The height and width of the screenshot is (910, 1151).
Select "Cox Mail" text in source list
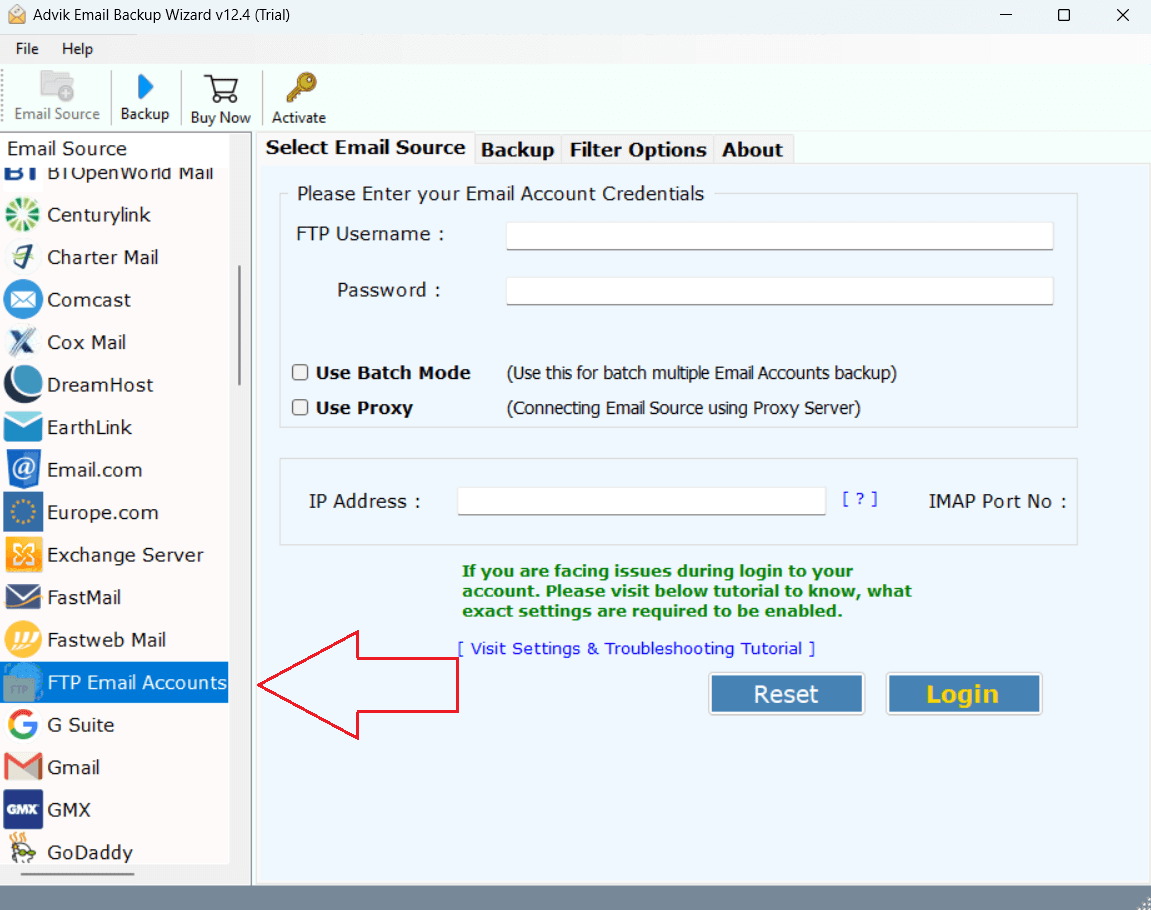[x=87, y=343]
